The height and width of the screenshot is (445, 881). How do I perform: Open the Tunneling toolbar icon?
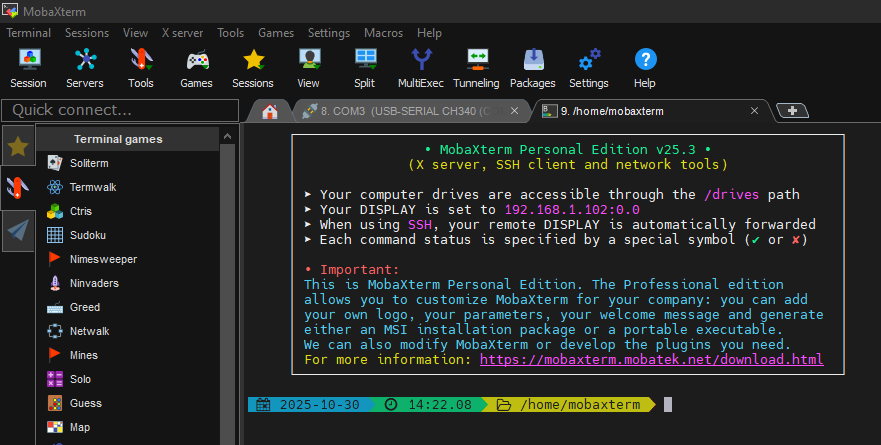pyautogui.click(x=476, y=67)
